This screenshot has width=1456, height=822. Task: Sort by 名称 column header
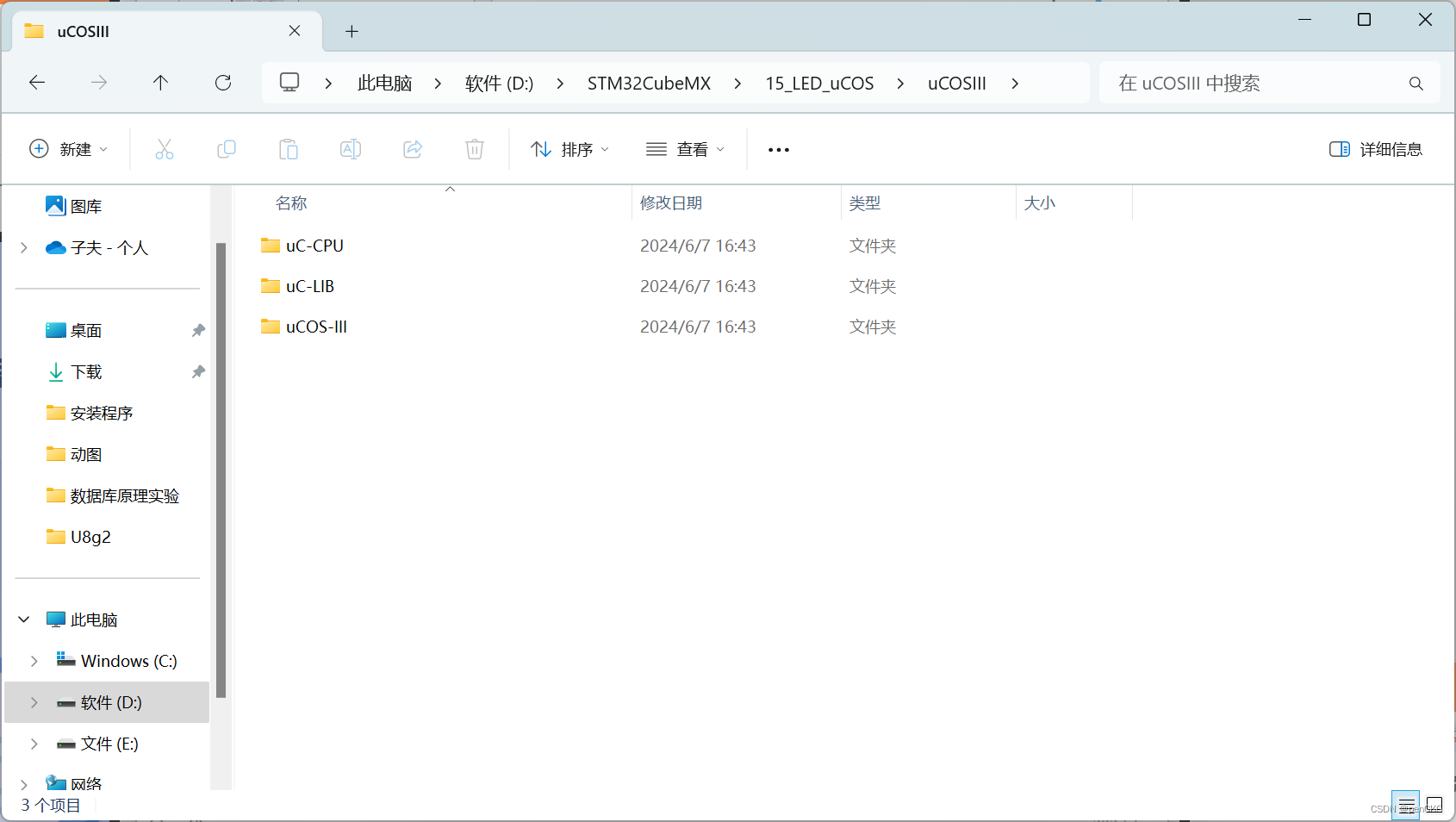(x=291, y=203)
